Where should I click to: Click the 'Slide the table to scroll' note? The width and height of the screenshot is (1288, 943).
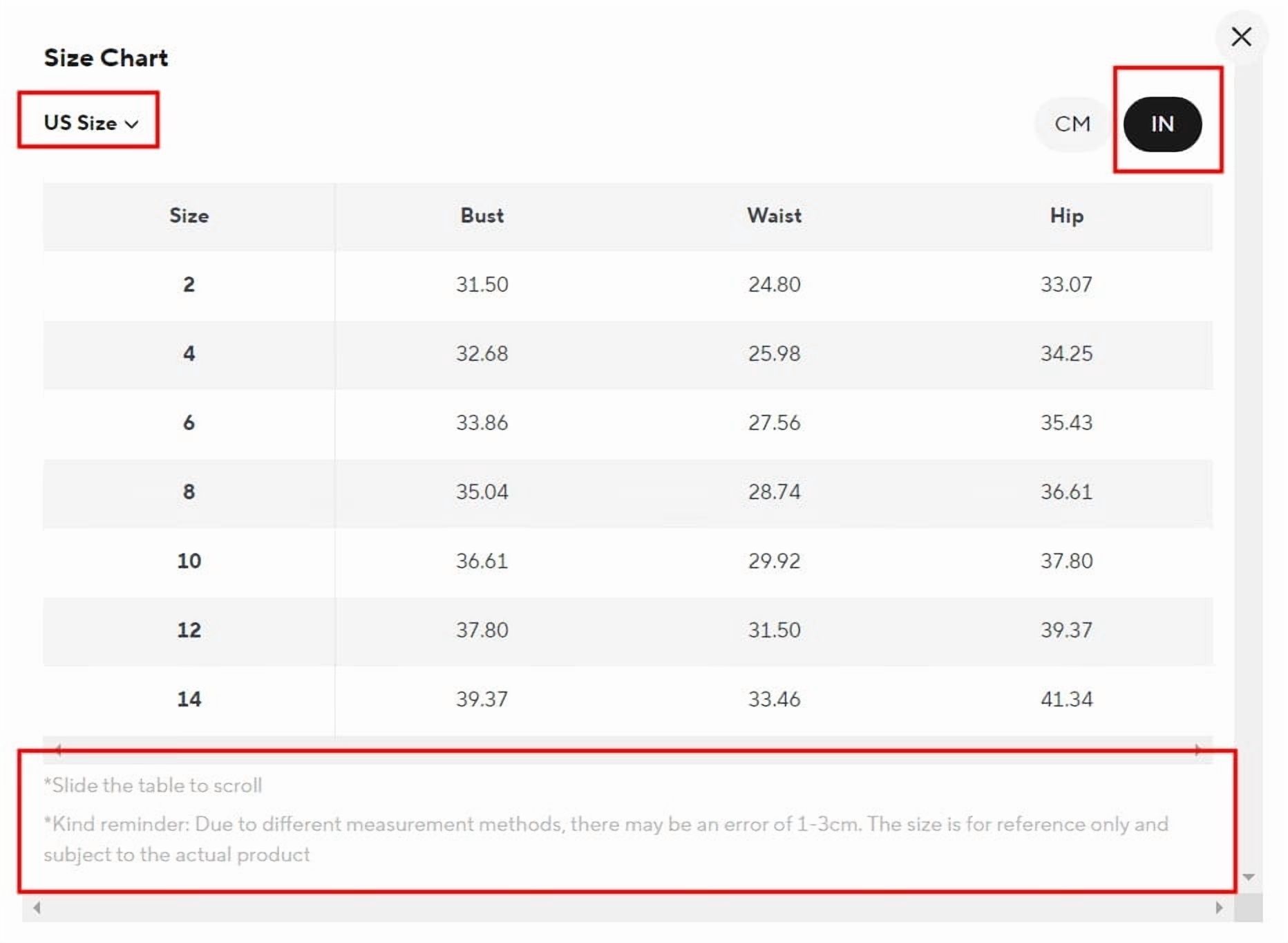tap(153, 785)
